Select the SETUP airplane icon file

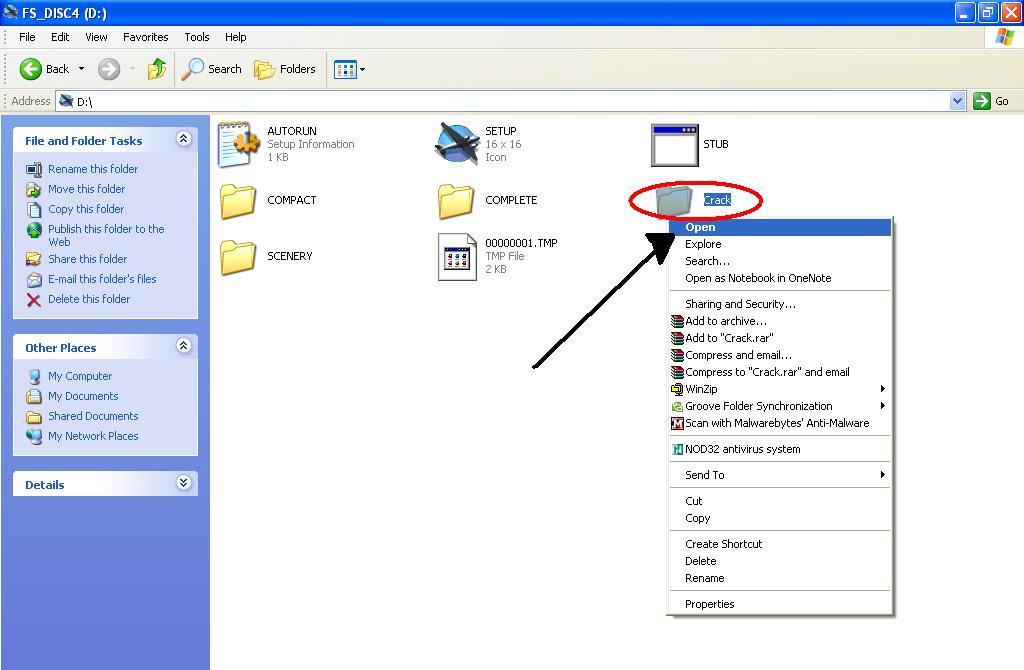[x=457, y=145]
